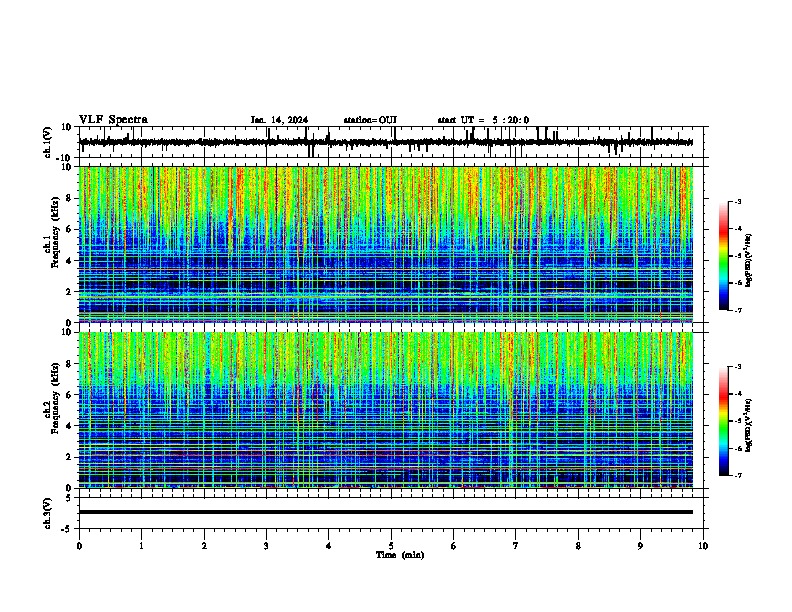
Task: Click the ch.1 voltage waveform trace
Action: 386,142
